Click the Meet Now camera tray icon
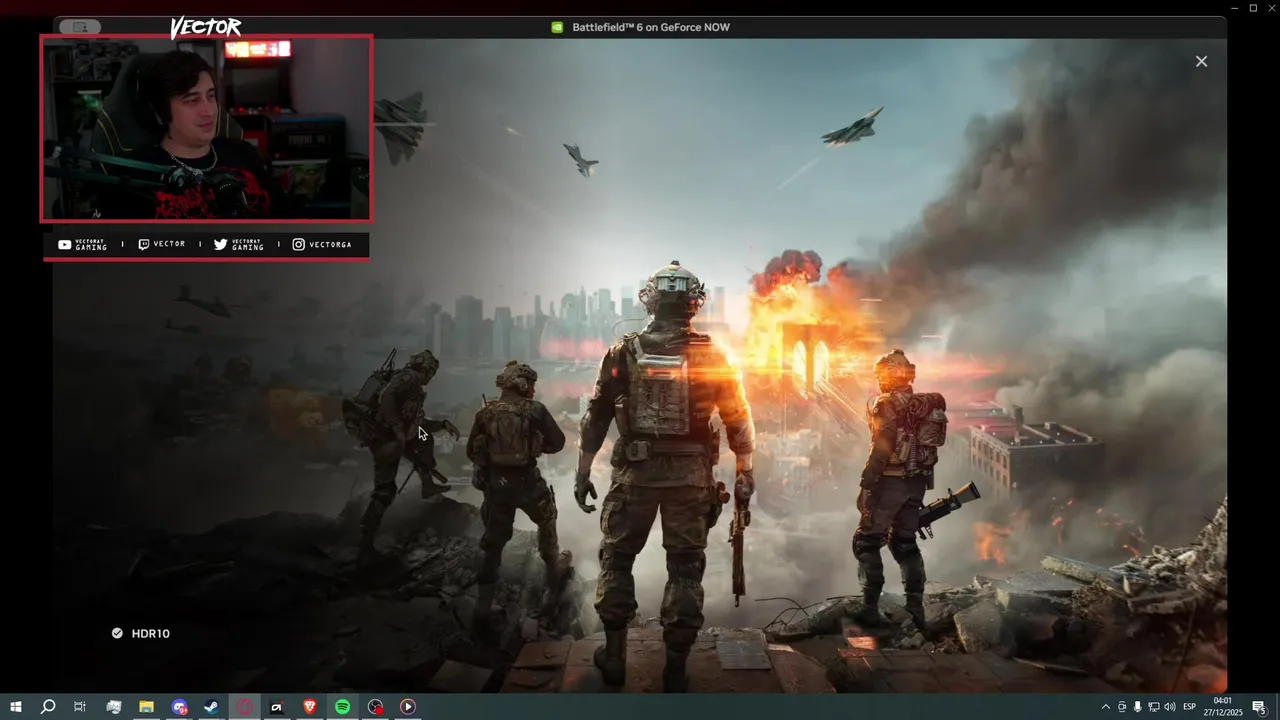The image size is (1280, 720). coord(1122,707)
